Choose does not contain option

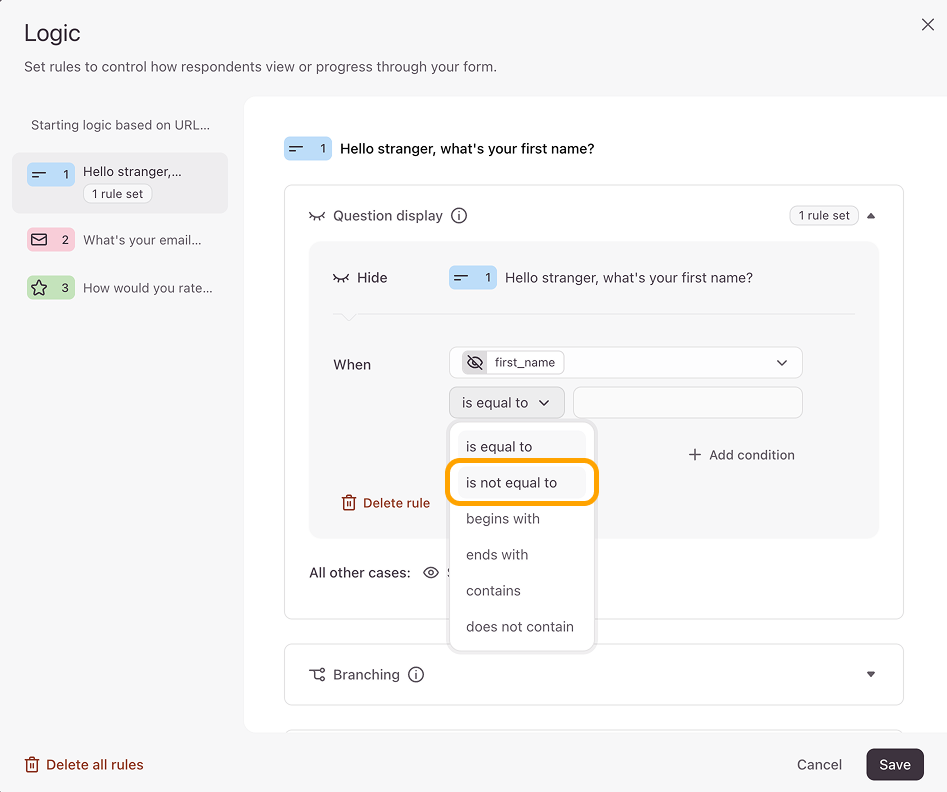(522, 626)
